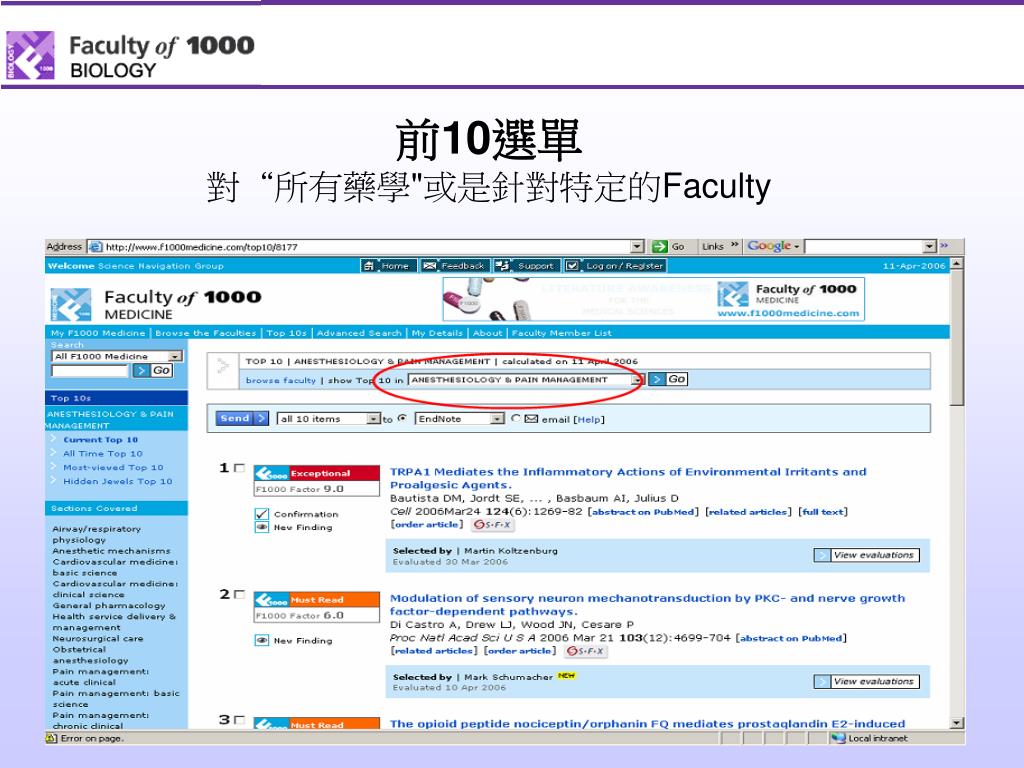Tick the checkbox for article 3
The width and height of the screenshot is (1024, 768).
pyautogui.click(x=240, y=720)
